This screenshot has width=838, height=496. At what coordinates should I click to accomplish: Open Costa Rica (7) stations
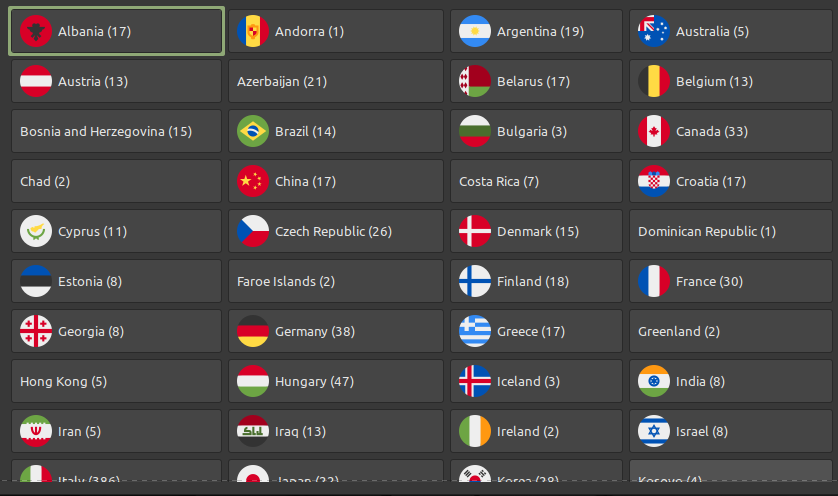[536, 181]
